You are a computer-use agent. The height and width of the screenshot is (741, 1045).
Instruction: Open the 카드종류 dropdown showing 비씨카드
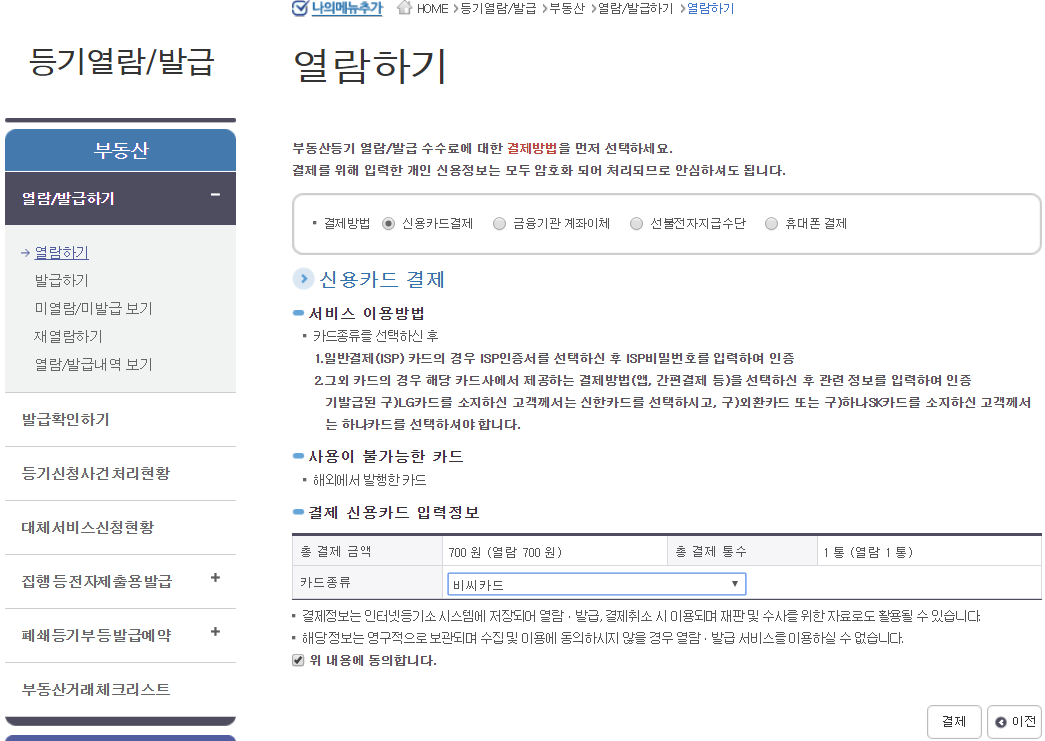[x=596, y=584]
